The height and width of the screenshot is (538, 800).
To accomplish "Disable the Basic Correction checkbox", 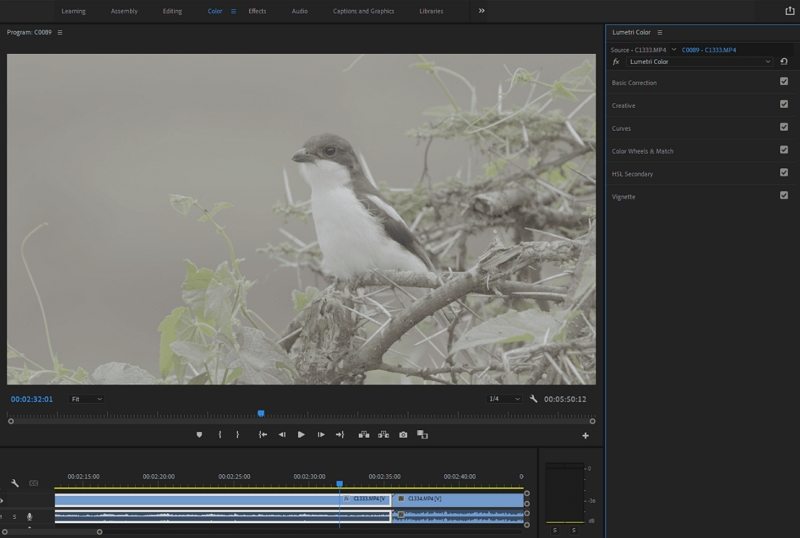I will (x=784, y=81).
